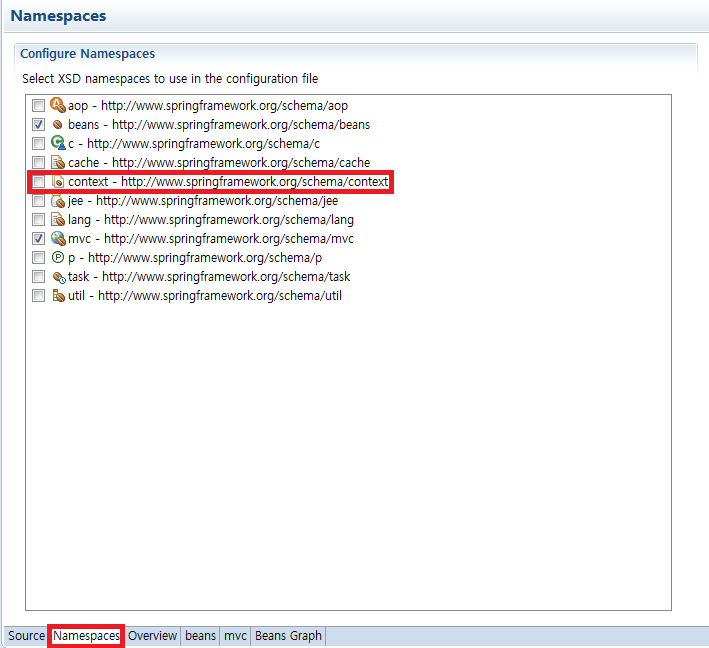Uncheck the beans namespace checkbox
Image resolution: width=709 pixels, height=648 pixels.
(x=38, y=124)
